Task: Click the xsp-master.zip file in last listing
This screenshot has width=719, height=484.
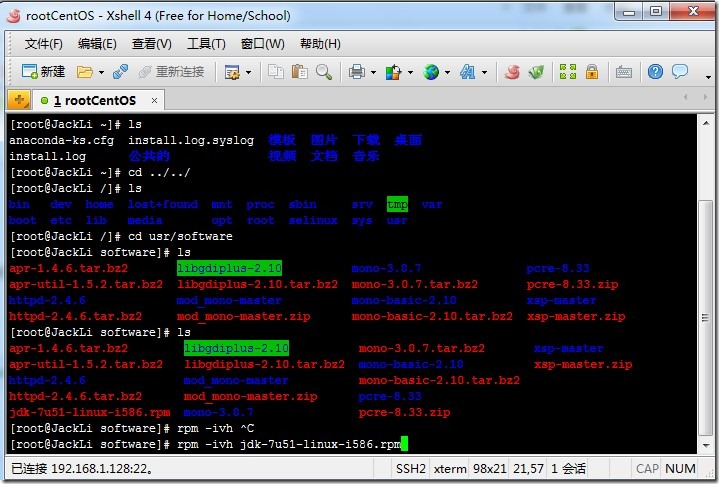Action: [x=583, y=364]
